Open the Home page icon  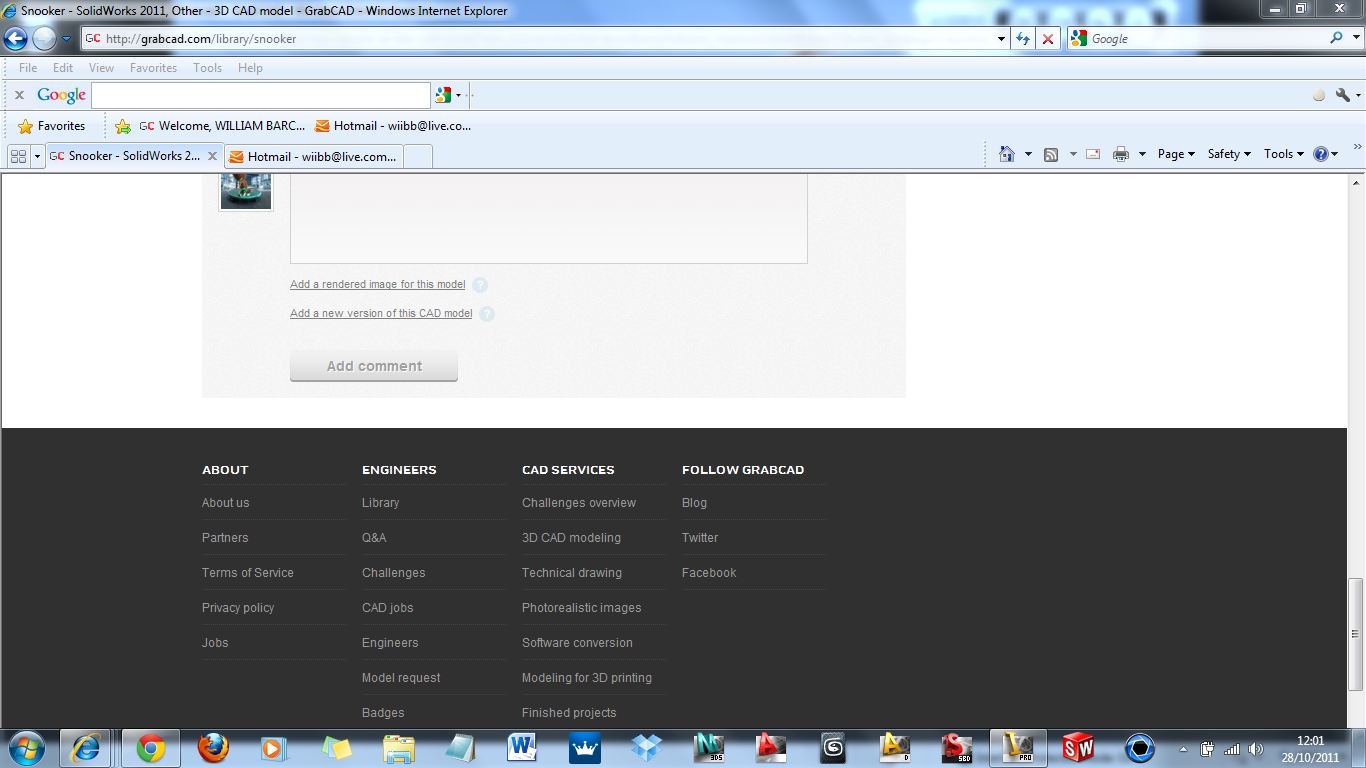pos(1007,154)
